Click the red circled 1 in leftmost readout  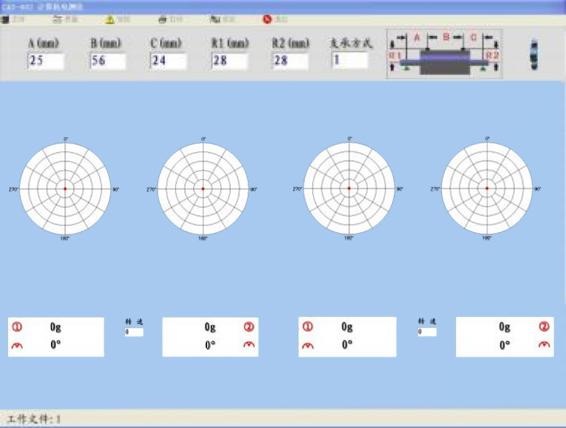click(x=17, y=327)
